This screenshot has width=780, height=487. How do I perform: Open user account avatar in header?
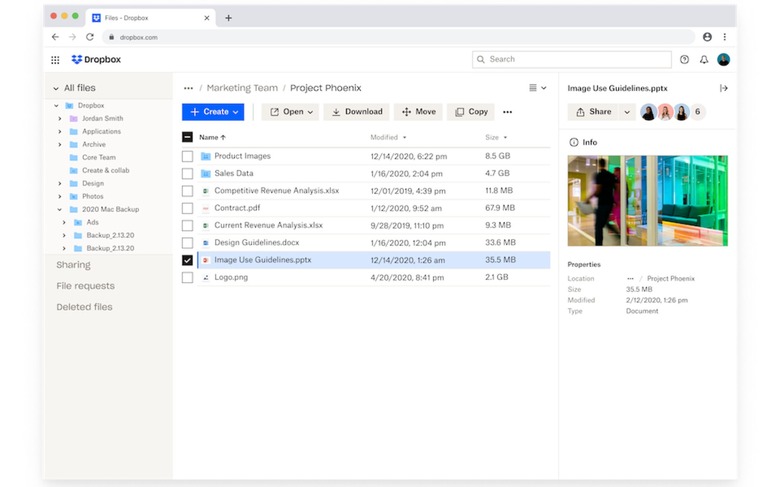724,60
